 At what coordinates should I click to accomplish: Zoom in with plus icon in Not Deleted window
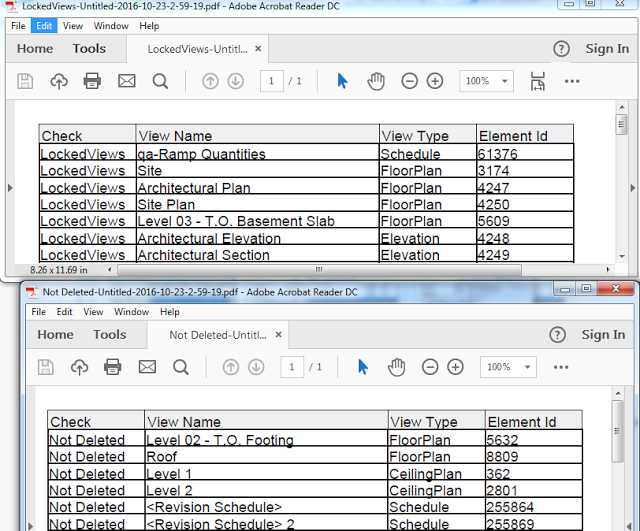[x=455, y=367]
